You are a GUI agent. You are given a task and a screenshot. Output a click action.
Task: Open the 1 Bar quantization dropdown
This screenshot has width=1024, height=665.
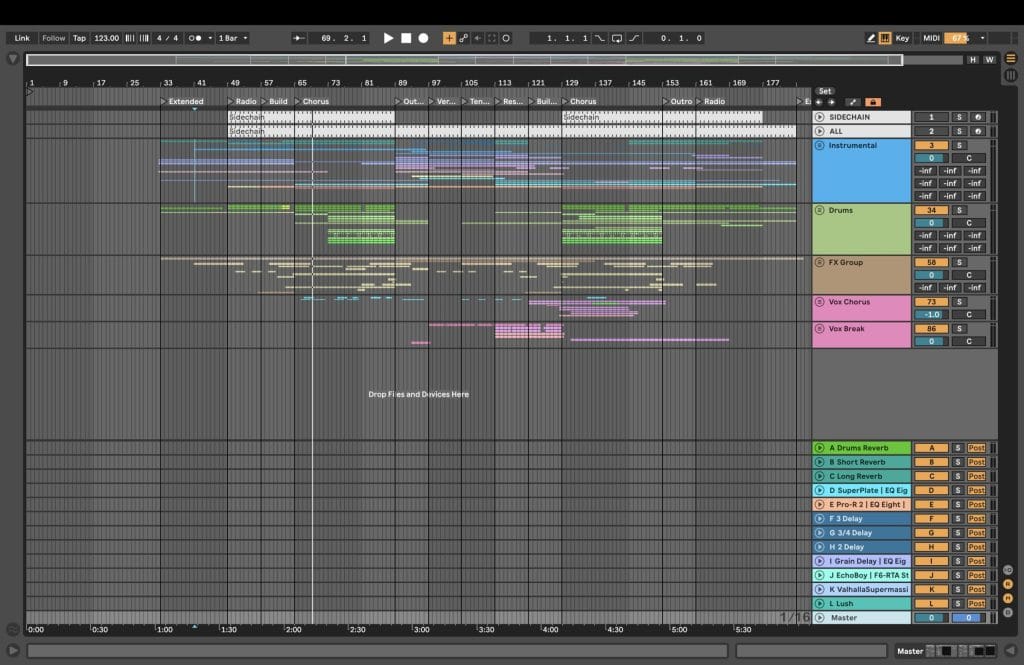233,38
